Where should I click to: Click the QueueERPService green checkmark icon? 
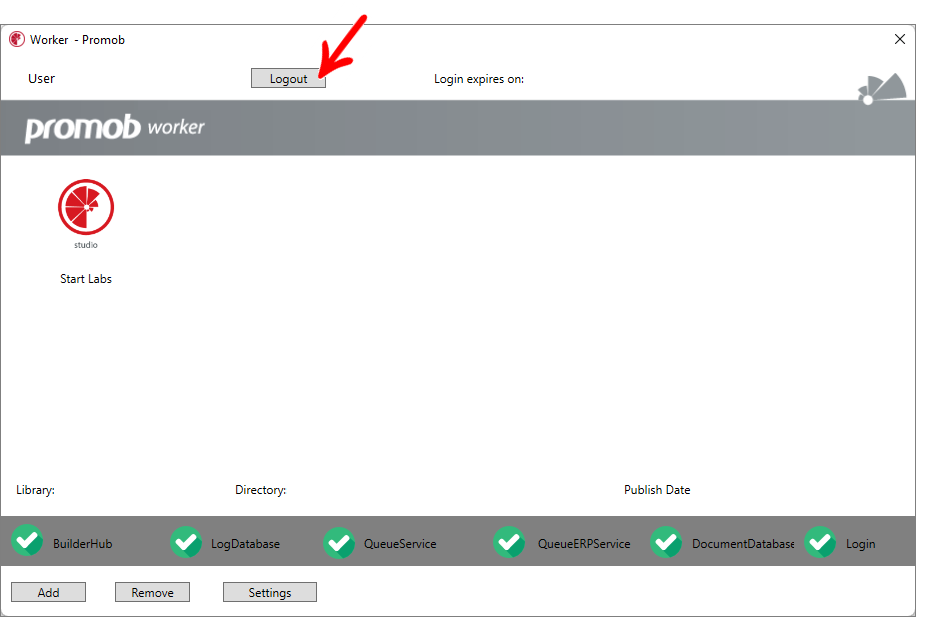click(x=509, y=542)
